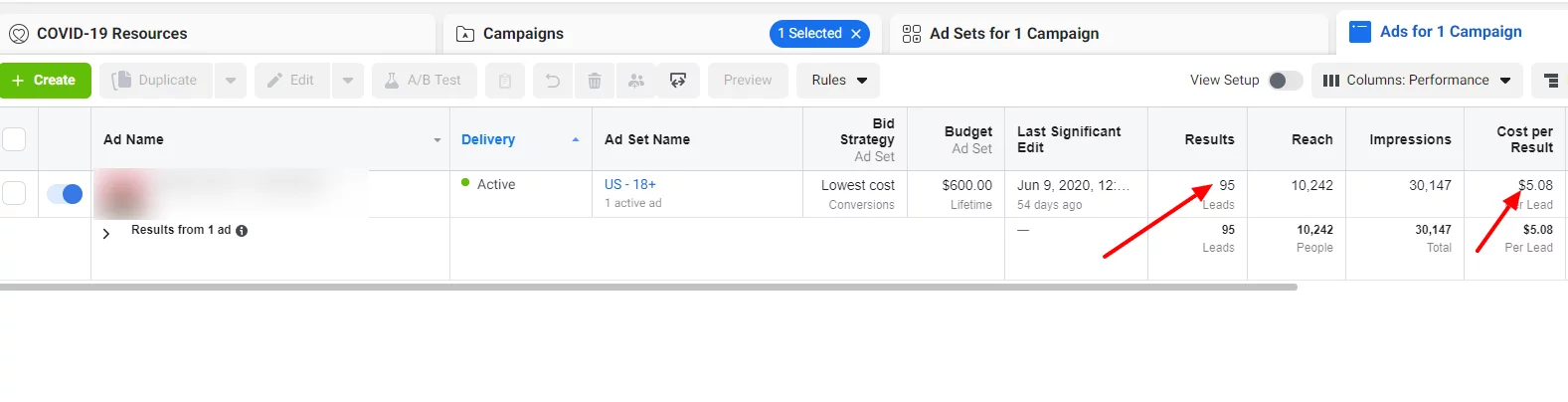The width and height of the screenshot is (1568, 402).
Task: Click the green Create button
Action: [46, 81]
